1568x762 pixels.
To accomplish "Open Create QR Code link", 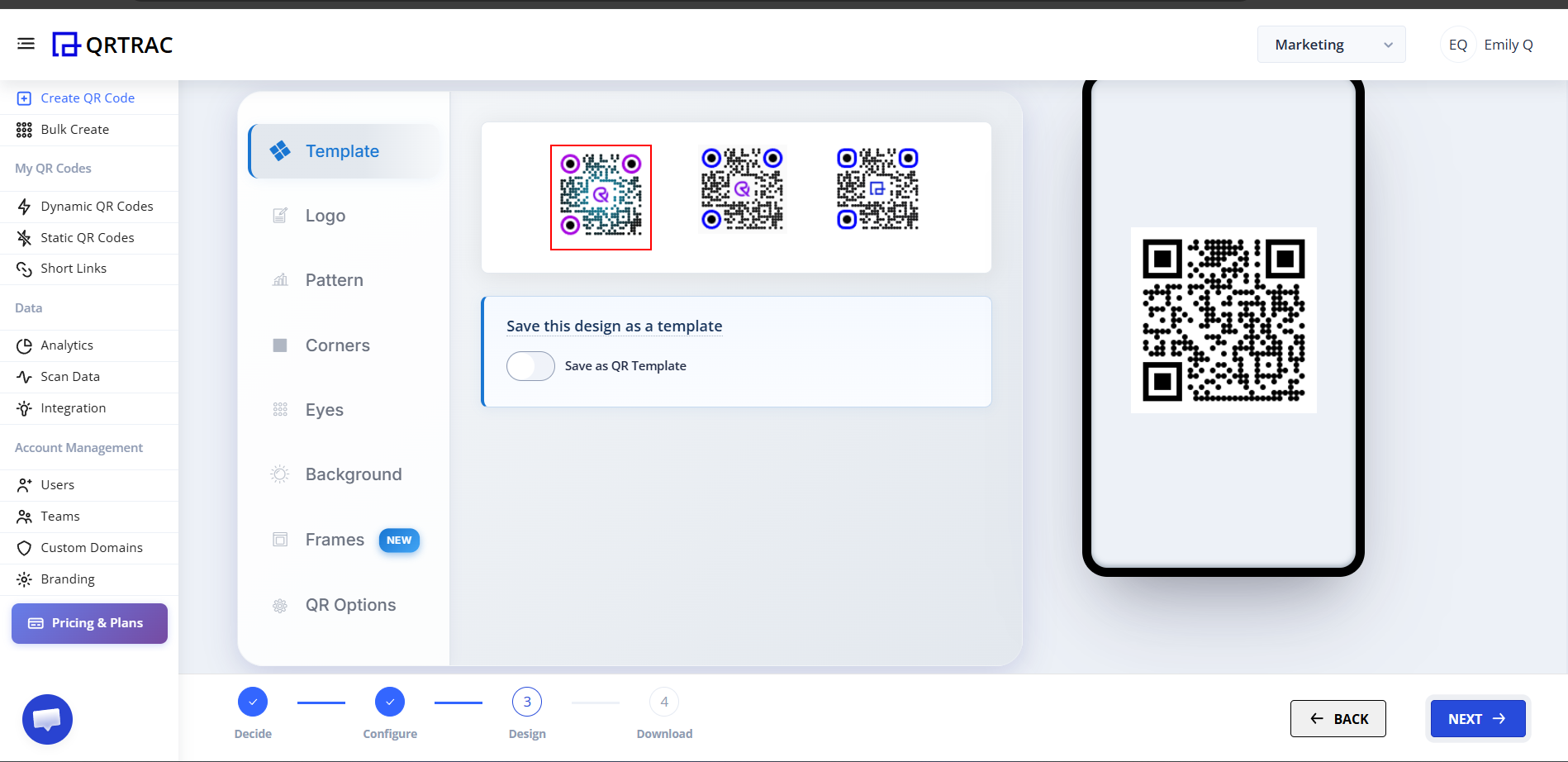I will click(89, 98).
